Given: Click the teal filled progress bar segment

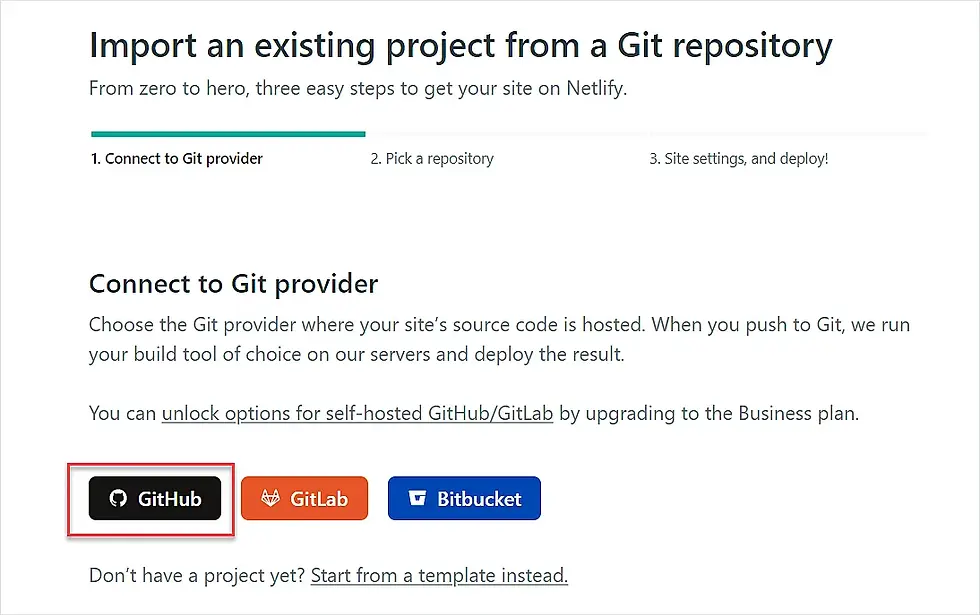Looking at the screenshot, I should pyautogui.click(x=228, y=134).
